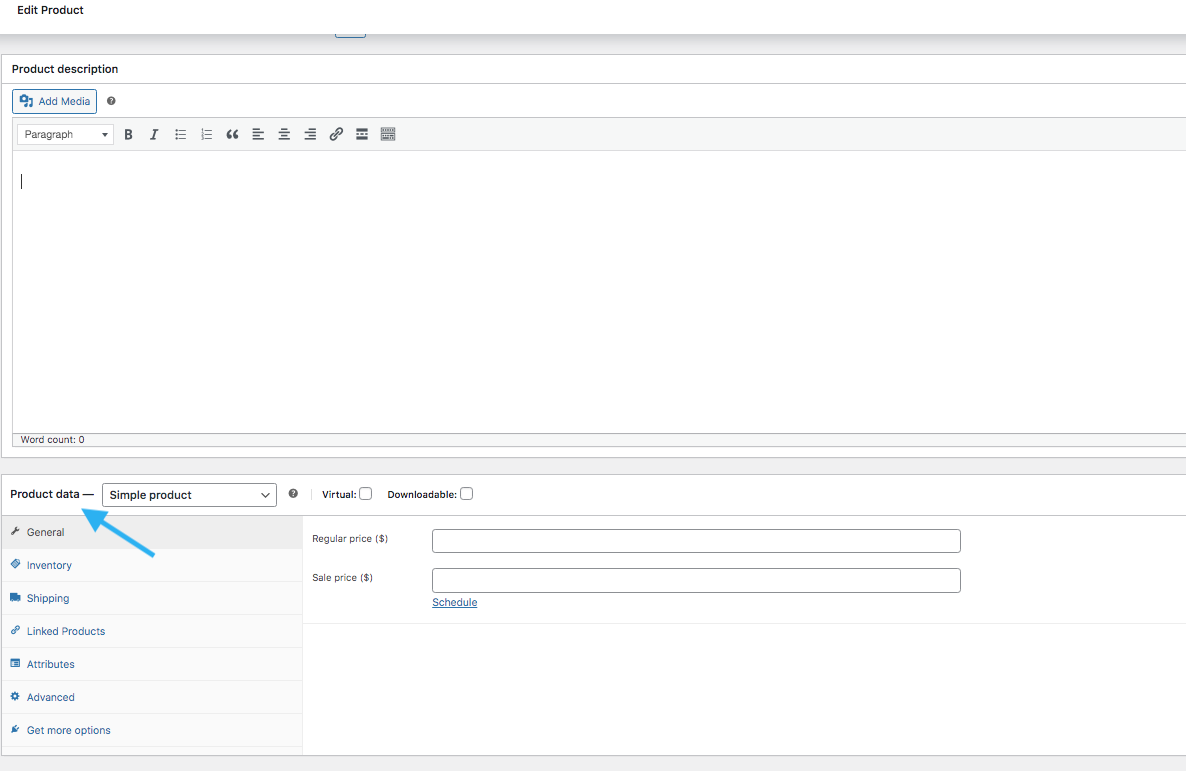The image size is (1186, 771).
Task: Open the Attributes tab
Action: [152, 664]
